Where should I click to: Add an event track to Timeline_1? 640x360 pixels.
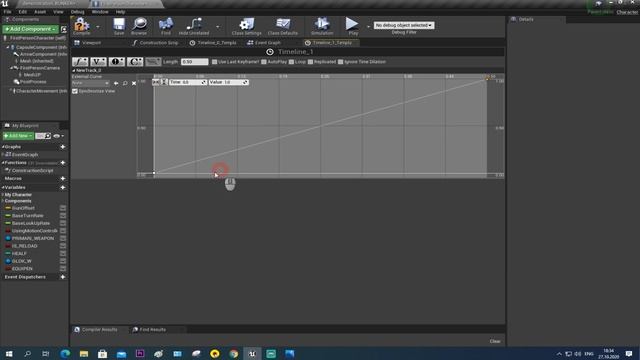pyautogui.click(x=116, y=62)
